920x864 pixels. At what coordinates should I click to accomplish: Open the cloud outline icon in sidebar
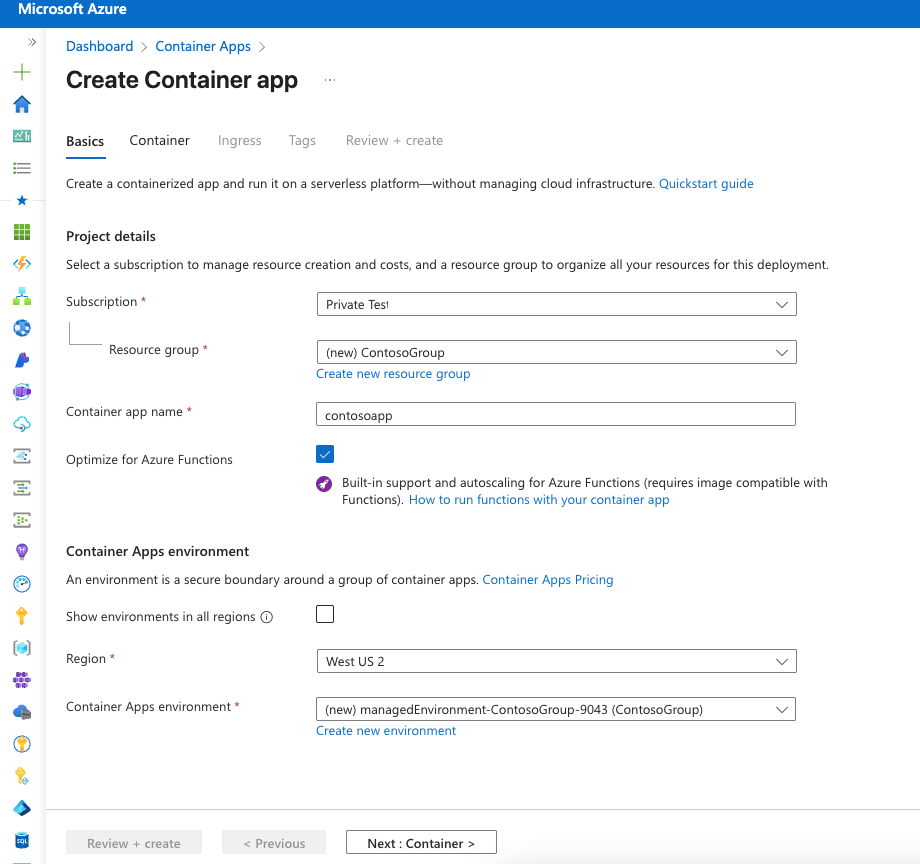click(22, 423)
